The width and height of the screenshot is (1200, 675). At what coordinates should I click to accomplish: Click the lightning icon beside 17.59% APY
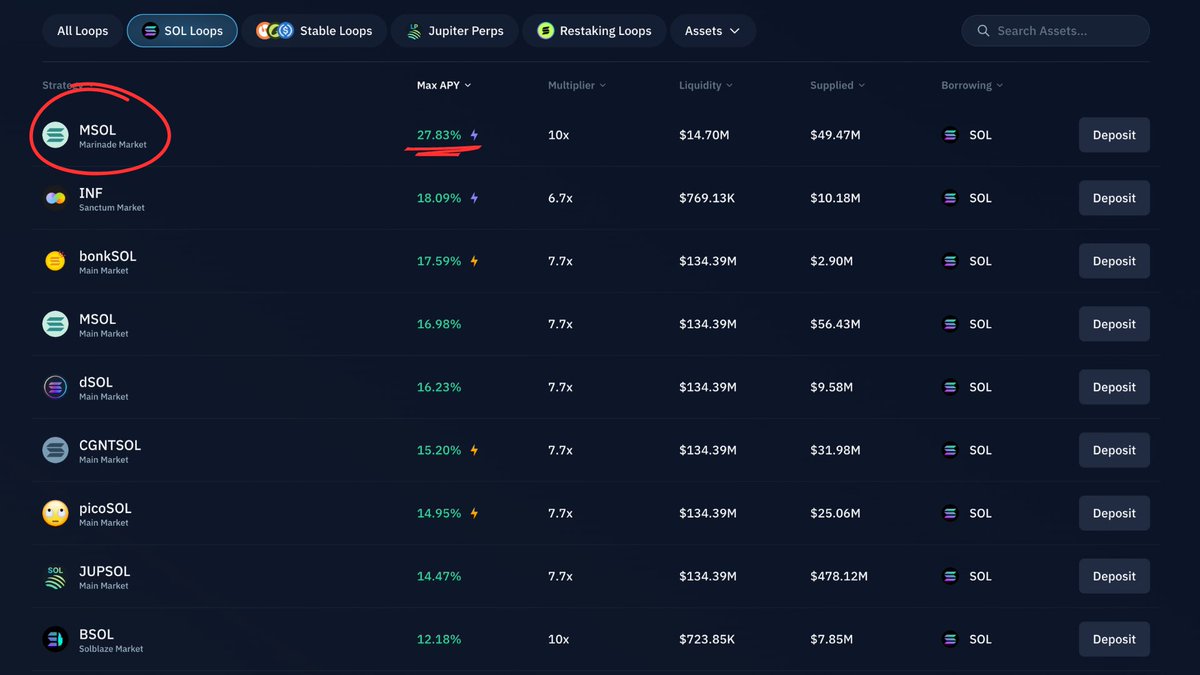tap(474, 261)
